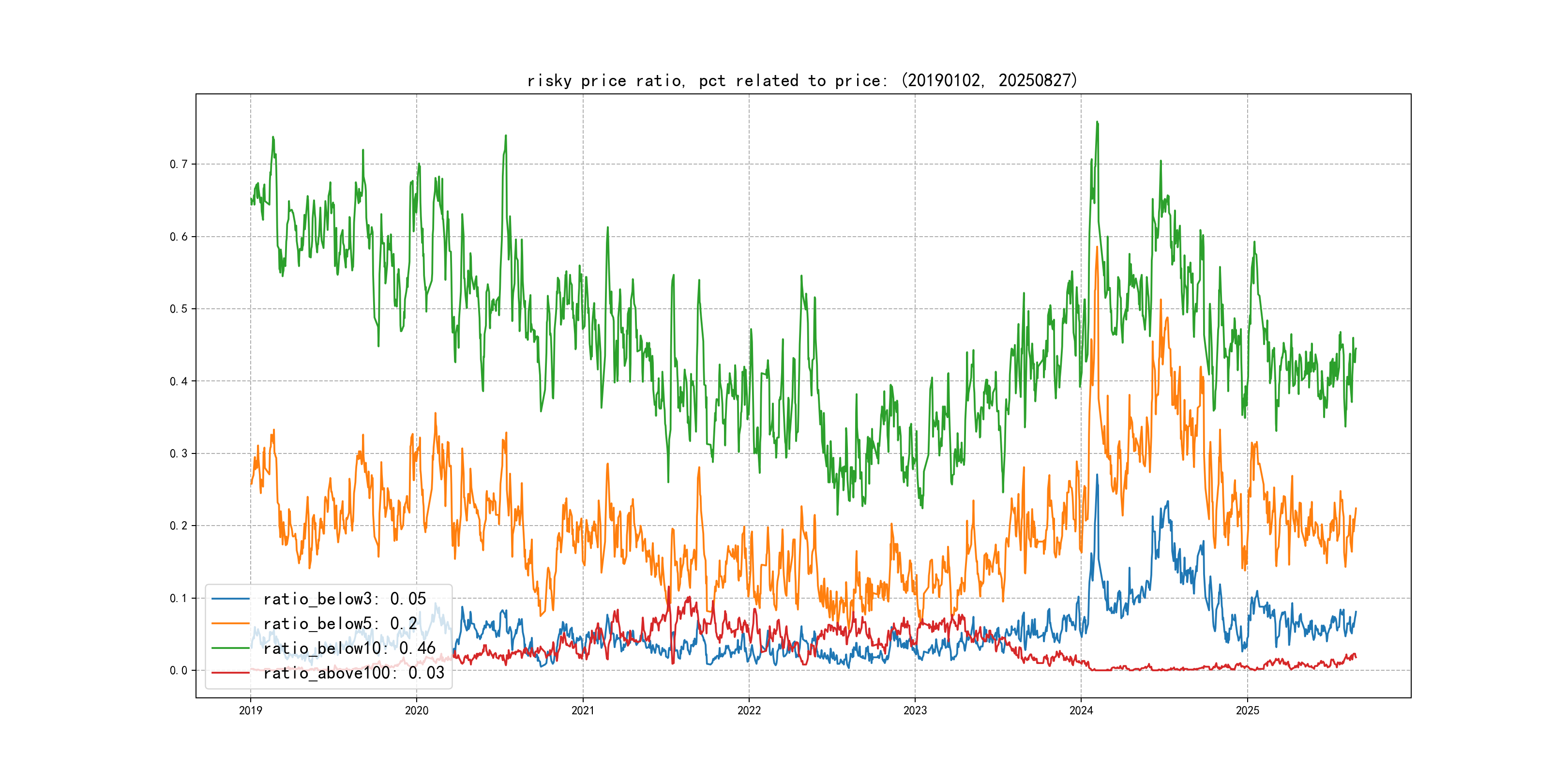Click the 2022 x-axis tick label
The image size is (1568, 784).
(749, 710)
